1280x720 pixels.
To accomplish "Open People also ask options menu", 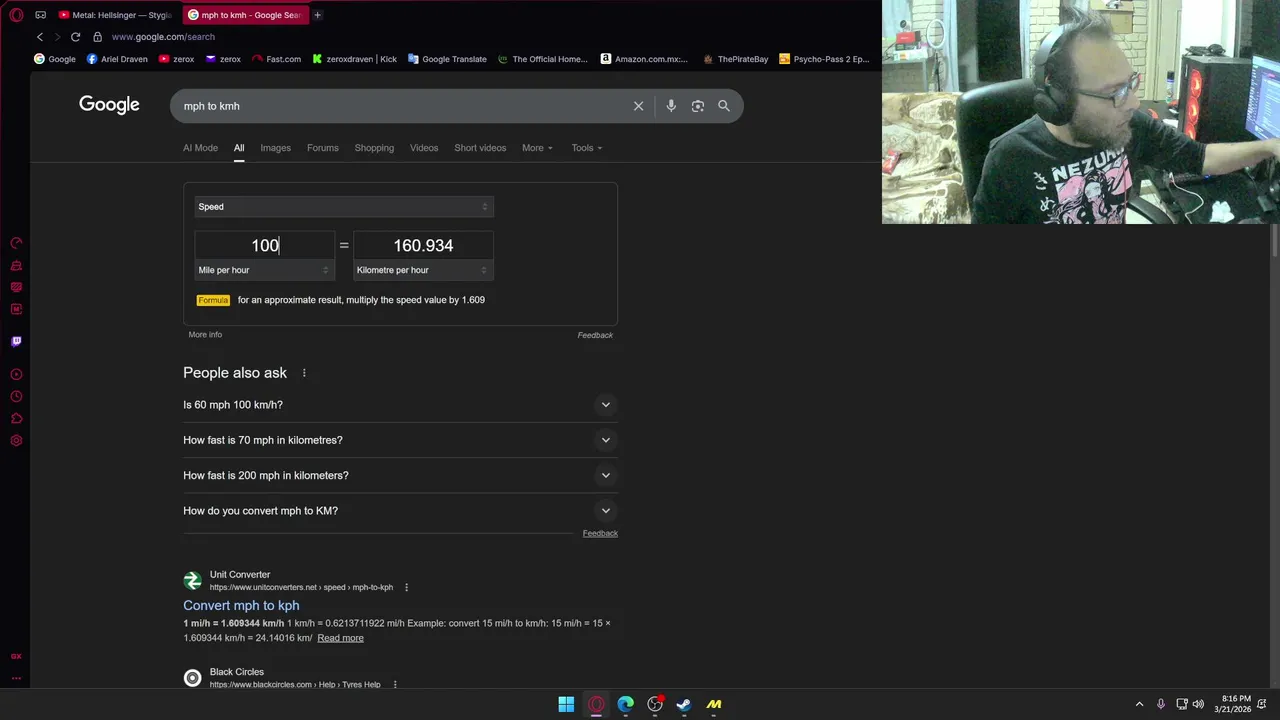I will click(304, 373).
